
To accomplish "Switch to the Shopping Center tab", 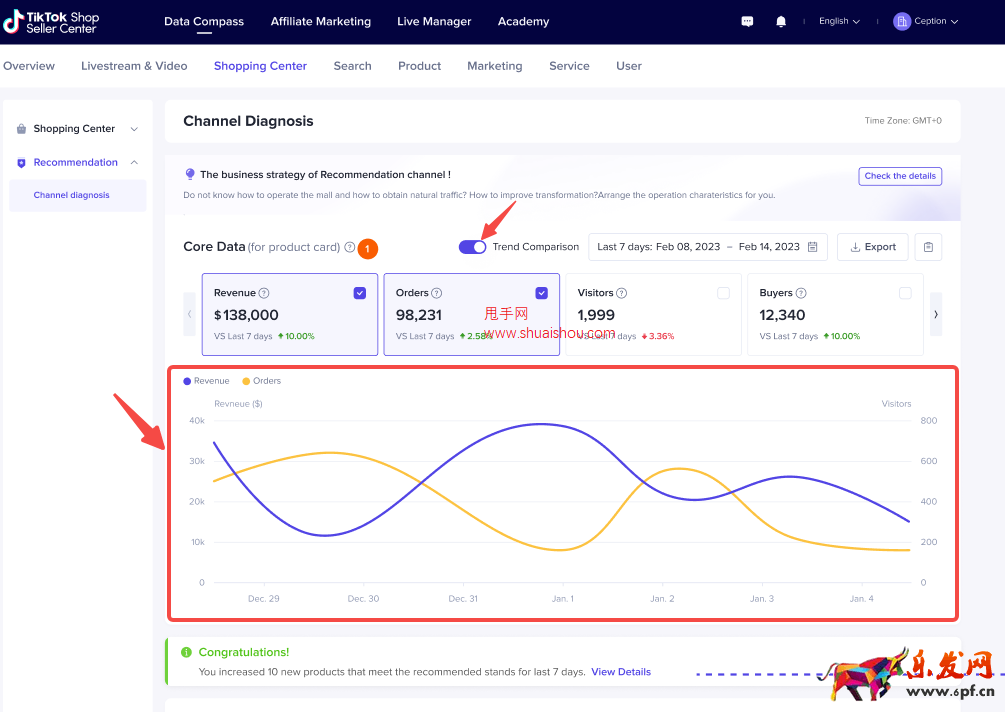I will pyautogui.click(x=260, y=66).
